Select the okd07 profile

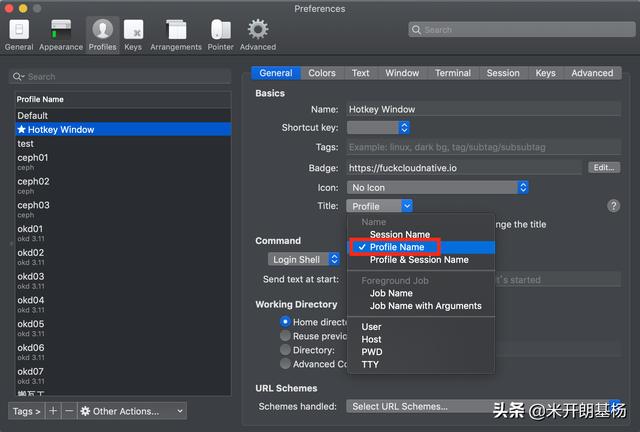pos(123,375)
